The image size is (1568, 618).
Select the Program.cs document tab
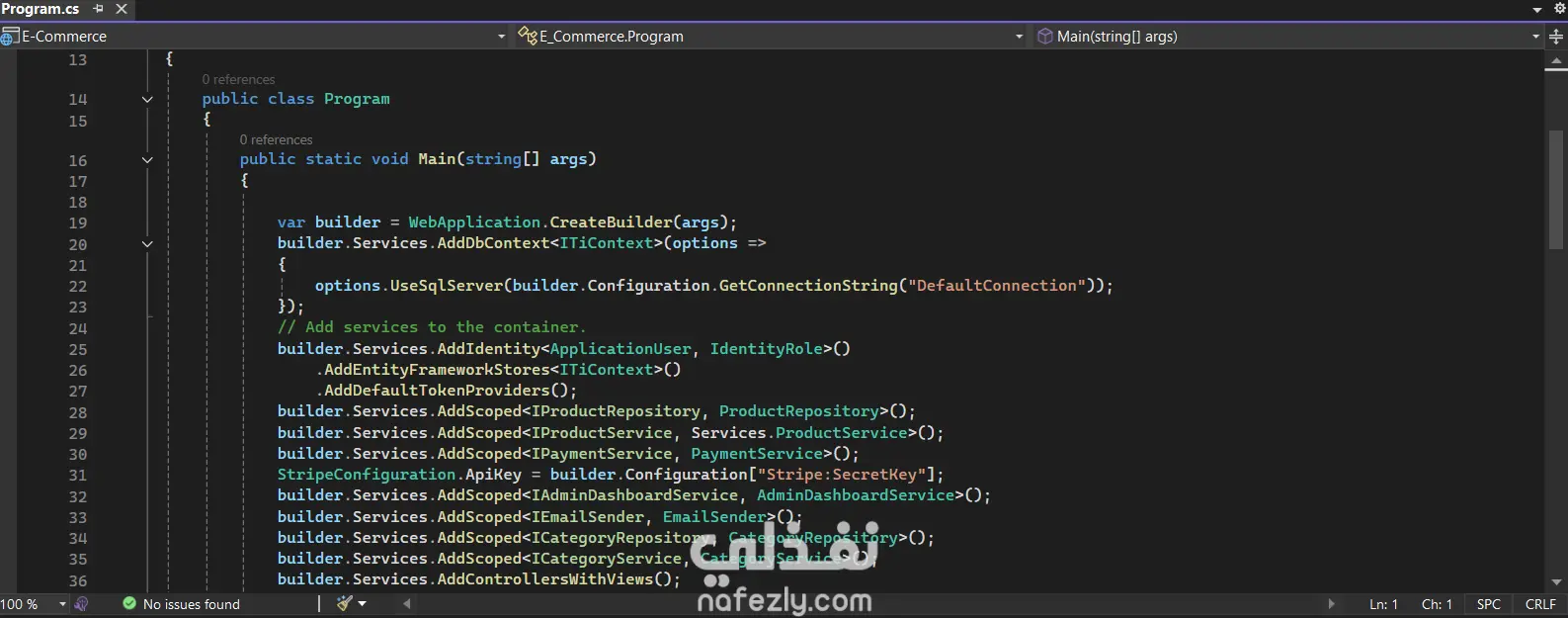[41, 9]
